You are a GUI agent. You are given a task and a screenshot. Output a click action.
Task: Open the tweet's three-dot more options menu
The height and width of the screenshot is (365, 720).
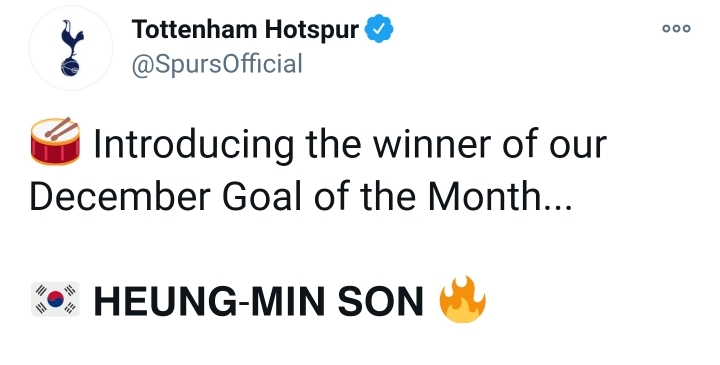tap(676, 28)
